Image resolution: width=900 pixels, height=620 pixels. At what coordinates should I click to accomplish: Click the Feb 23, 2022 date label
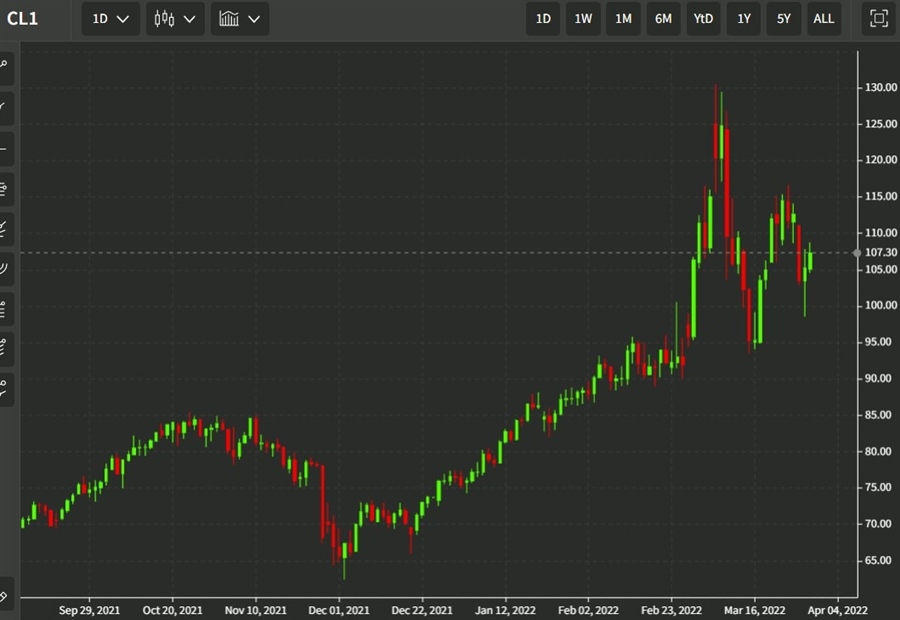[x=671, y=610]
